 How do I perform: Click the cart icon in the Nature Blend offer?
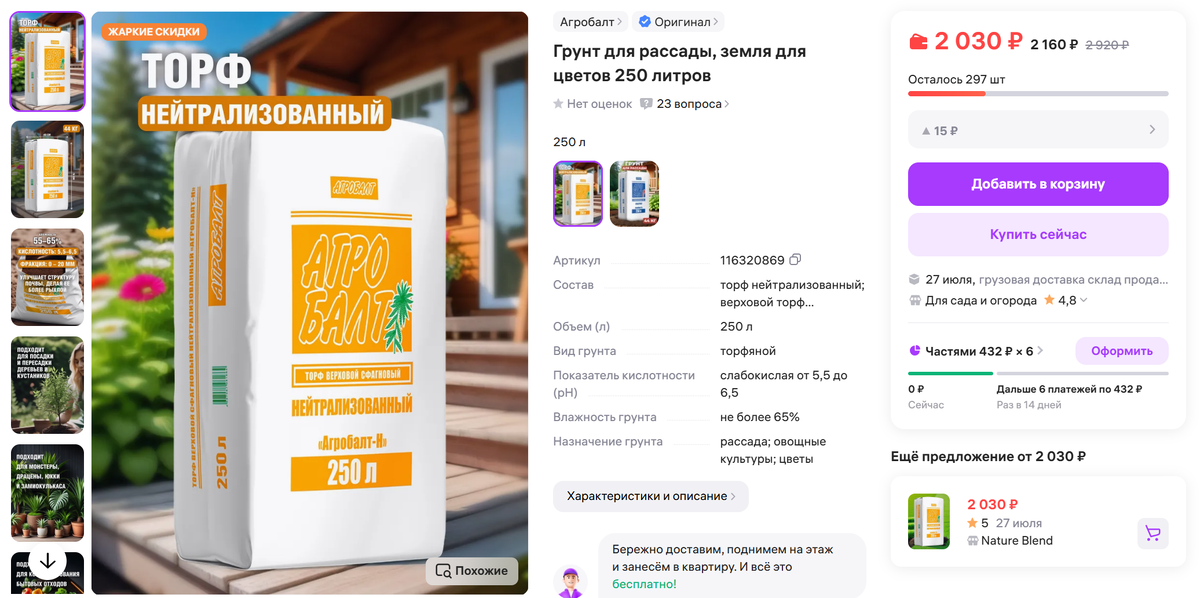(1152, 534)
